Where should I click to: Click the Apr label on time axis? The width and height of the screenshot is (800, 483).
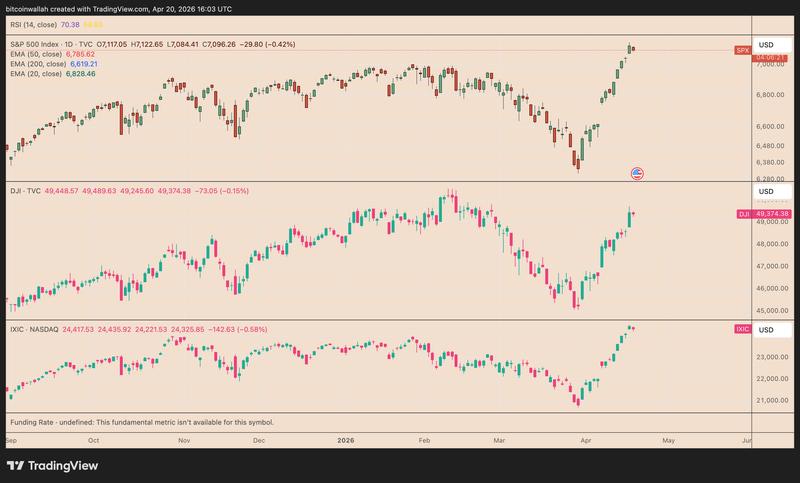586,440
